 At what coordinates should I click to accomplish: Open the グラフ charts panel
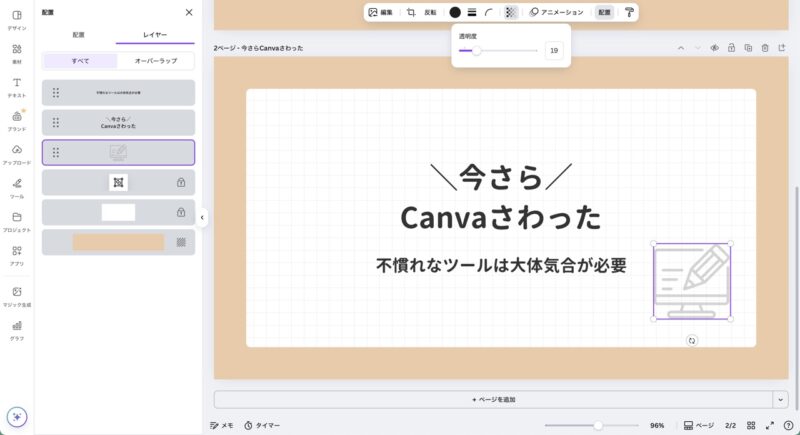pos(17,331)
